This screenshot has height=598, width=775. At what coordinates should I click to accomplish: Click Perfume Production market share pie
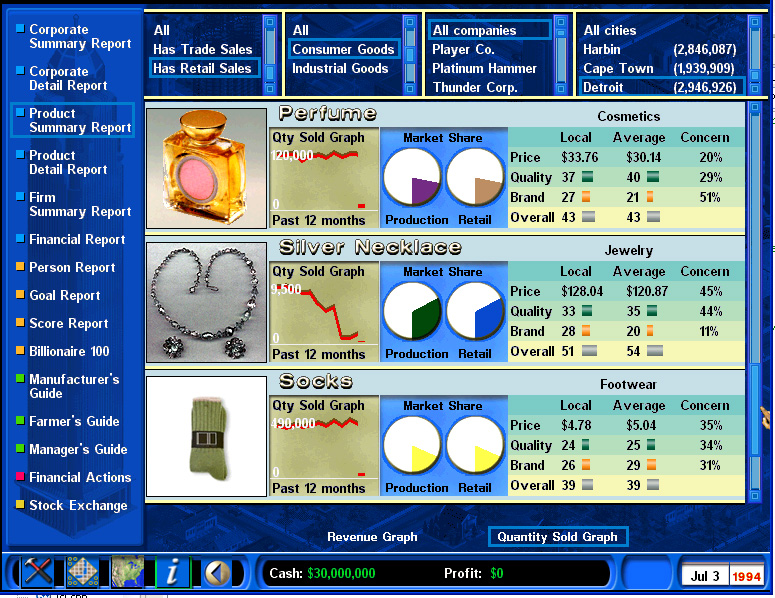(x=412, y=177)
